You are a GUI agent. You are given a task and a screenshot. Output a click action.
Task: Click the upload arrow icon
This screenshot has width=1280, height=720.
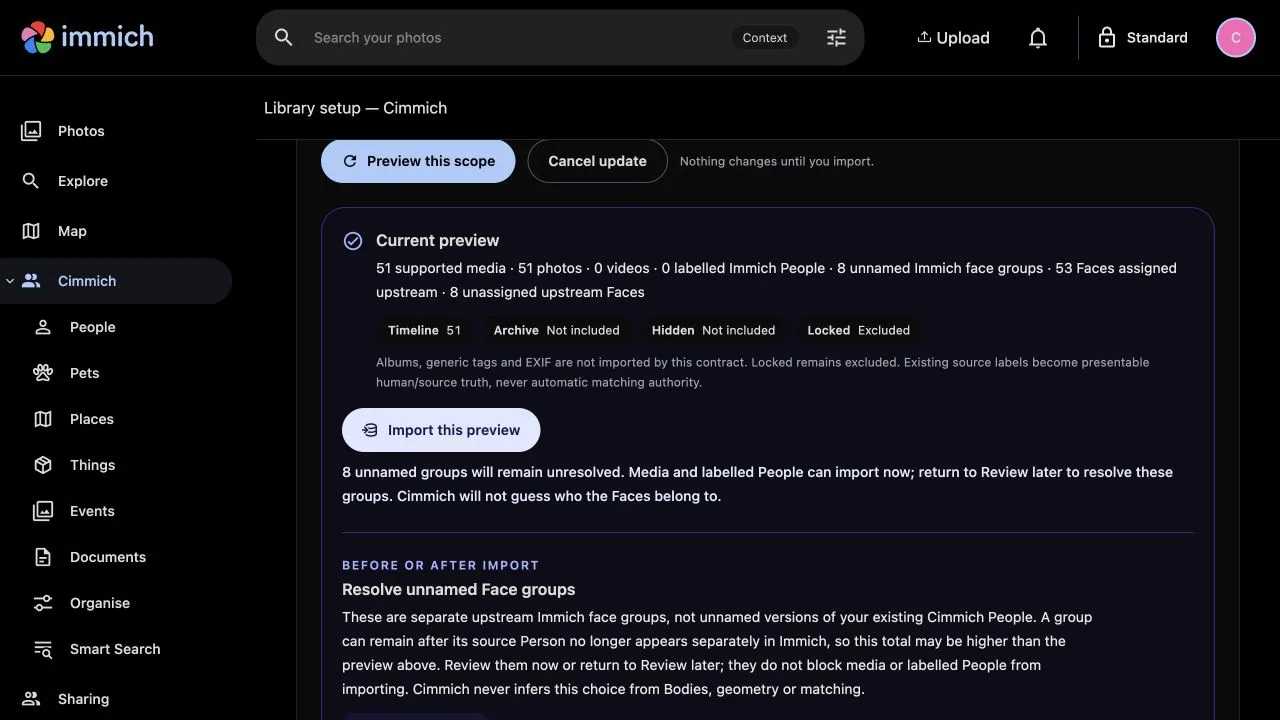click(x=924, y=37)
